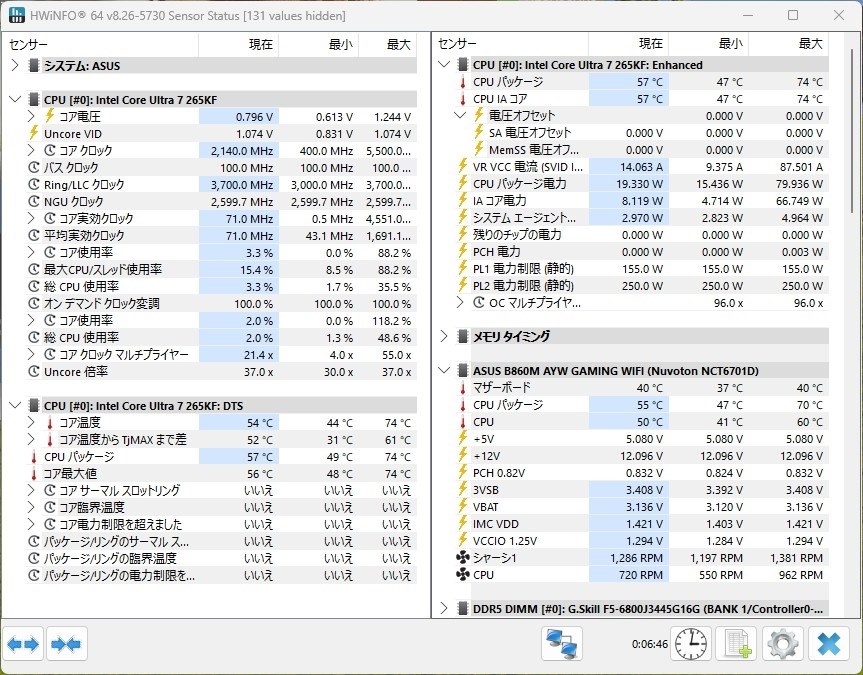The image size is (863, 675).
Task: Open remote sensor network monitor icon
Action: tap(561, 644)
